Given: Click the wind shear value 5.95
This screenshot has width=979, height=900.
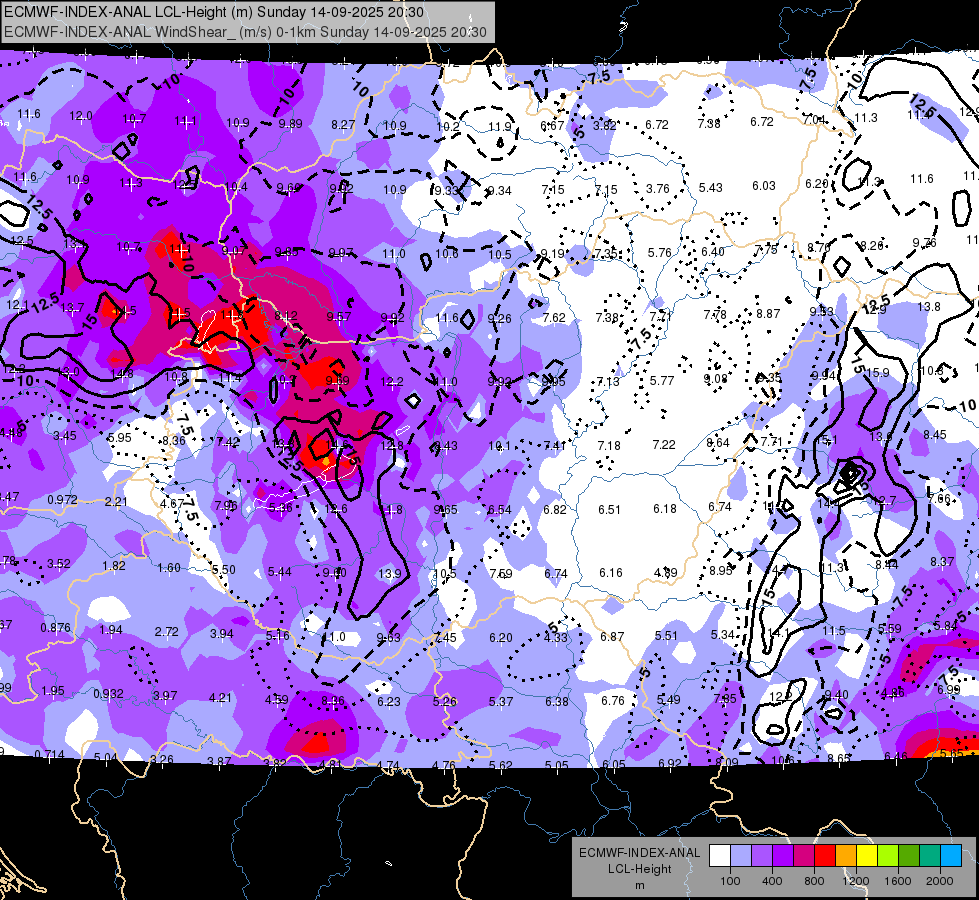Looking at the screenshot, I should 119,438.
